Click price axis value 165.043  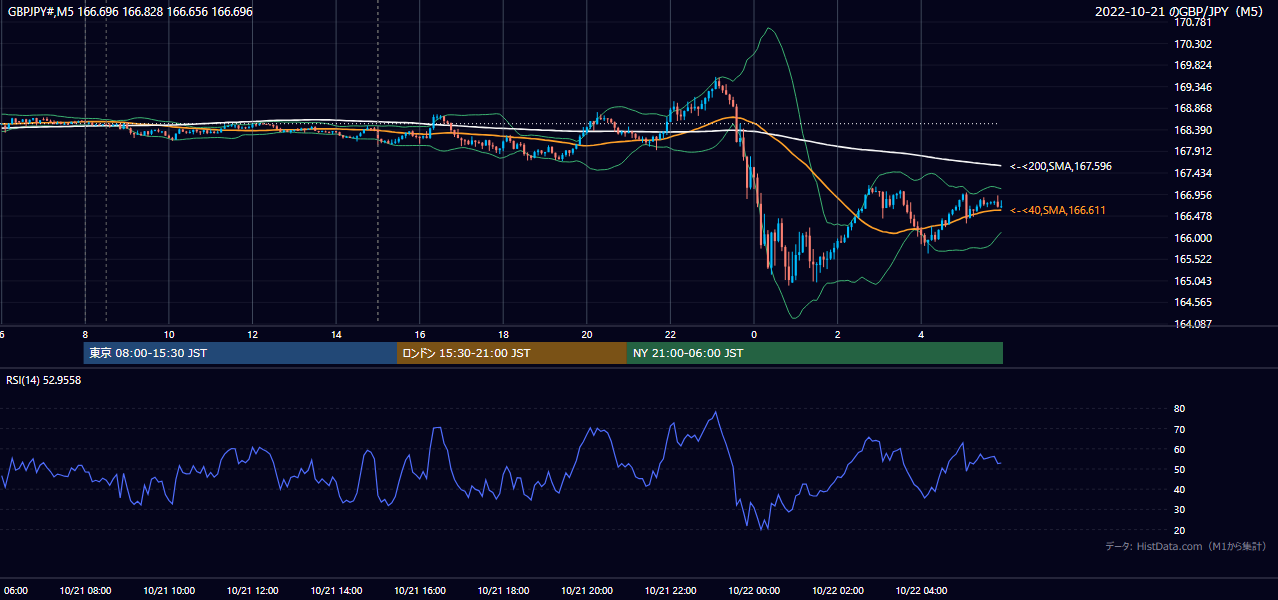click(1192, 281)
